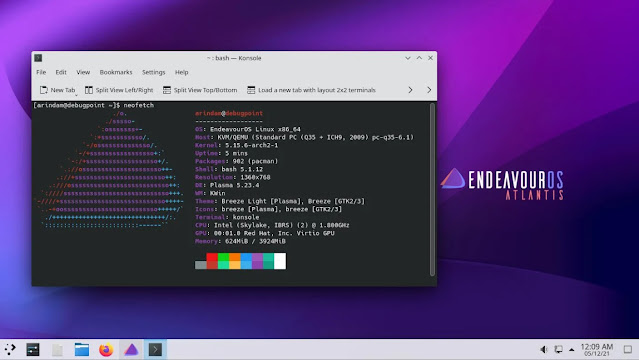Open the KDE application launcher

click(10, 349)
